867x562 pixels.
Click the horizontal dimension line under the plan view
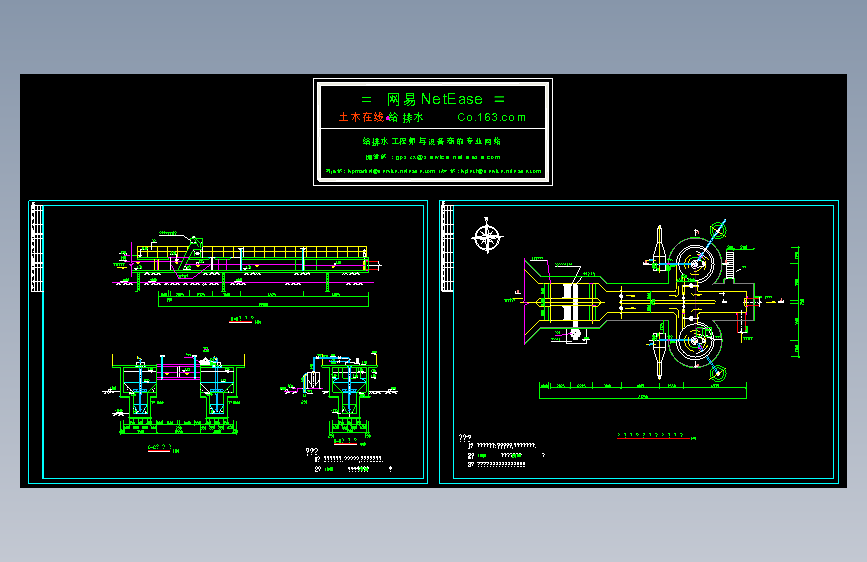coord(643,390)
